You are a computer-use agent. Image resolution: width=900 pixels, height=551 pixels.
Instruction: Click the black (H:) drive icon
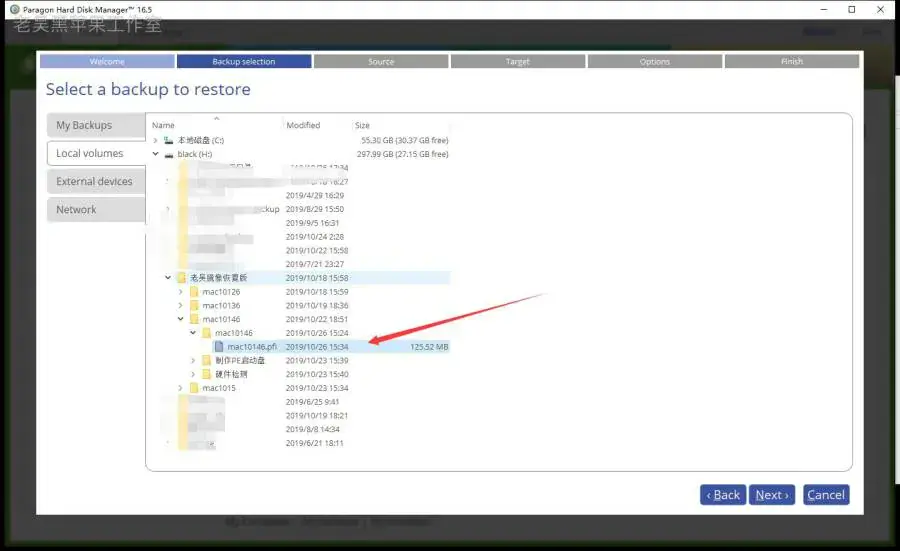tap(169, 154)
